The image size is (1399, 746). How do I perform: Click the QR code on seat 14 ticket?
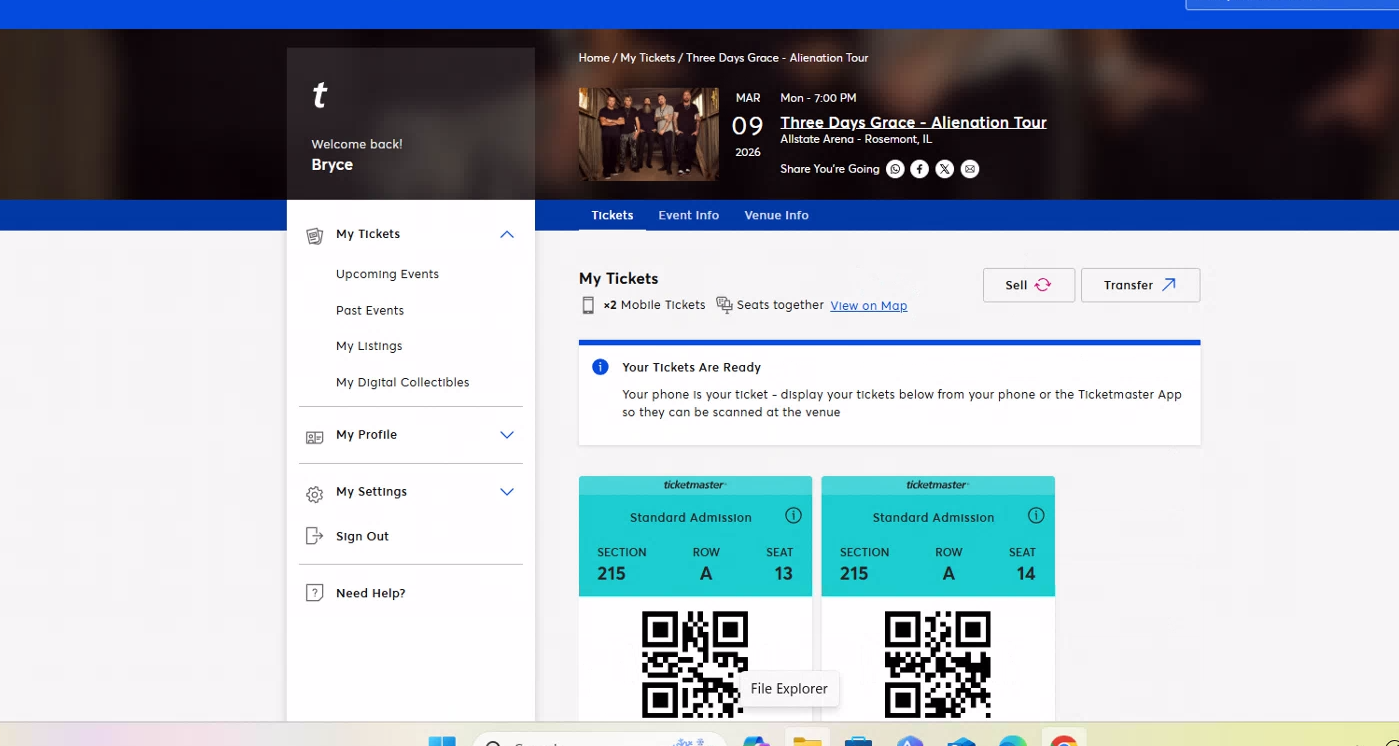[x=938, y=663]
